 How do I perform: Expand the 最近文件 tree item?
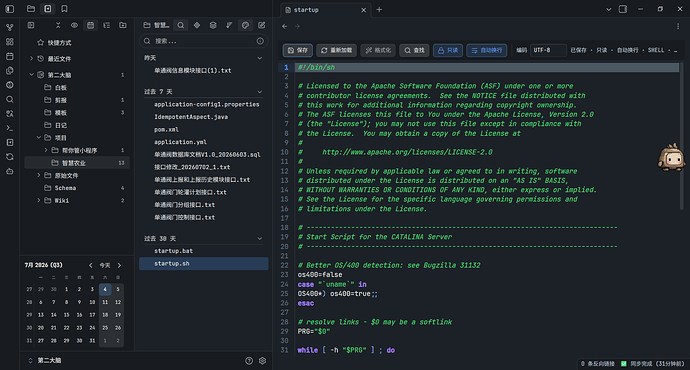tap(31, 59)
